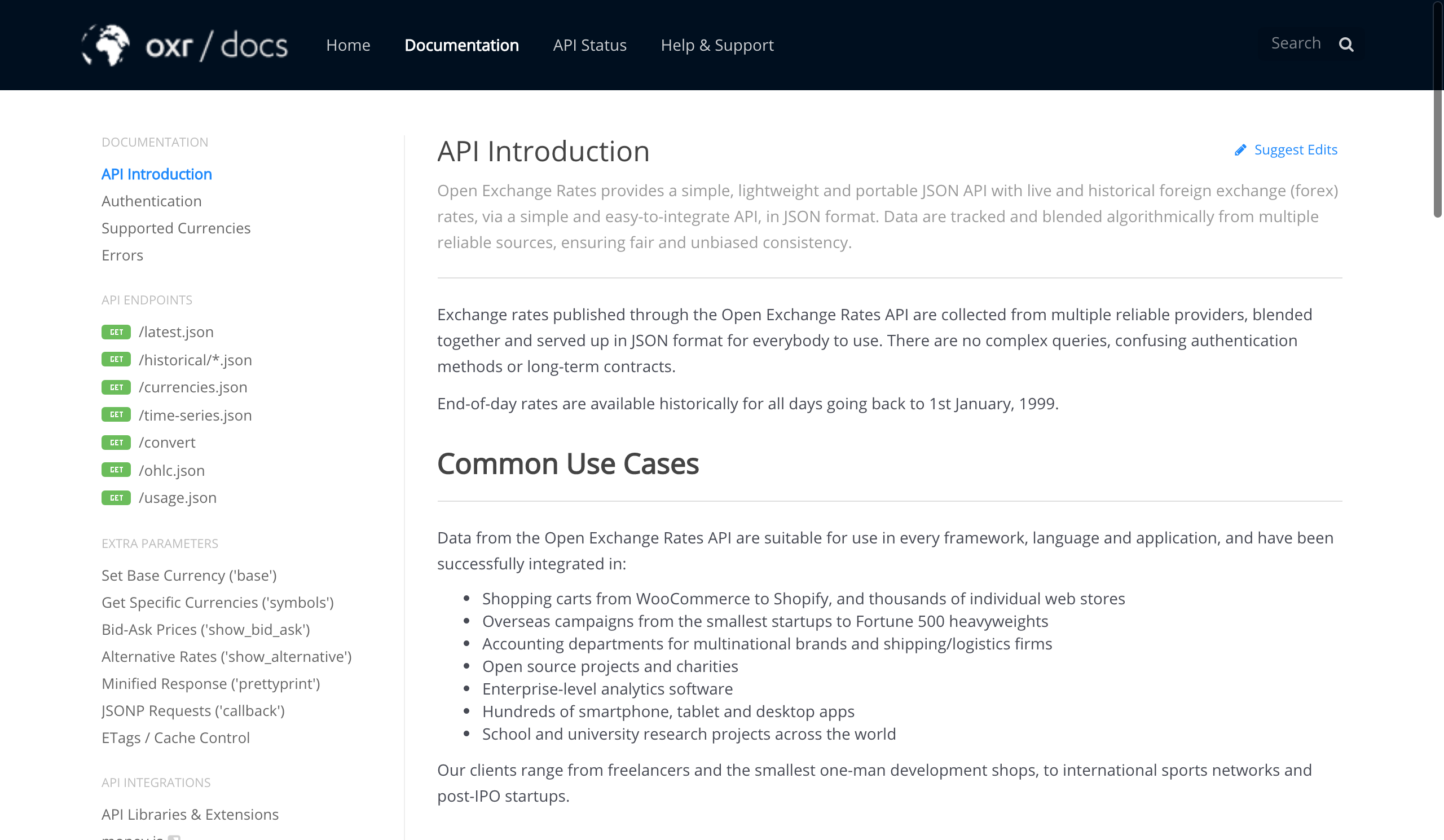Click the GET badge beside /convert
The width and height of the screenshot is (1444, 840).
tap(116, 443)
